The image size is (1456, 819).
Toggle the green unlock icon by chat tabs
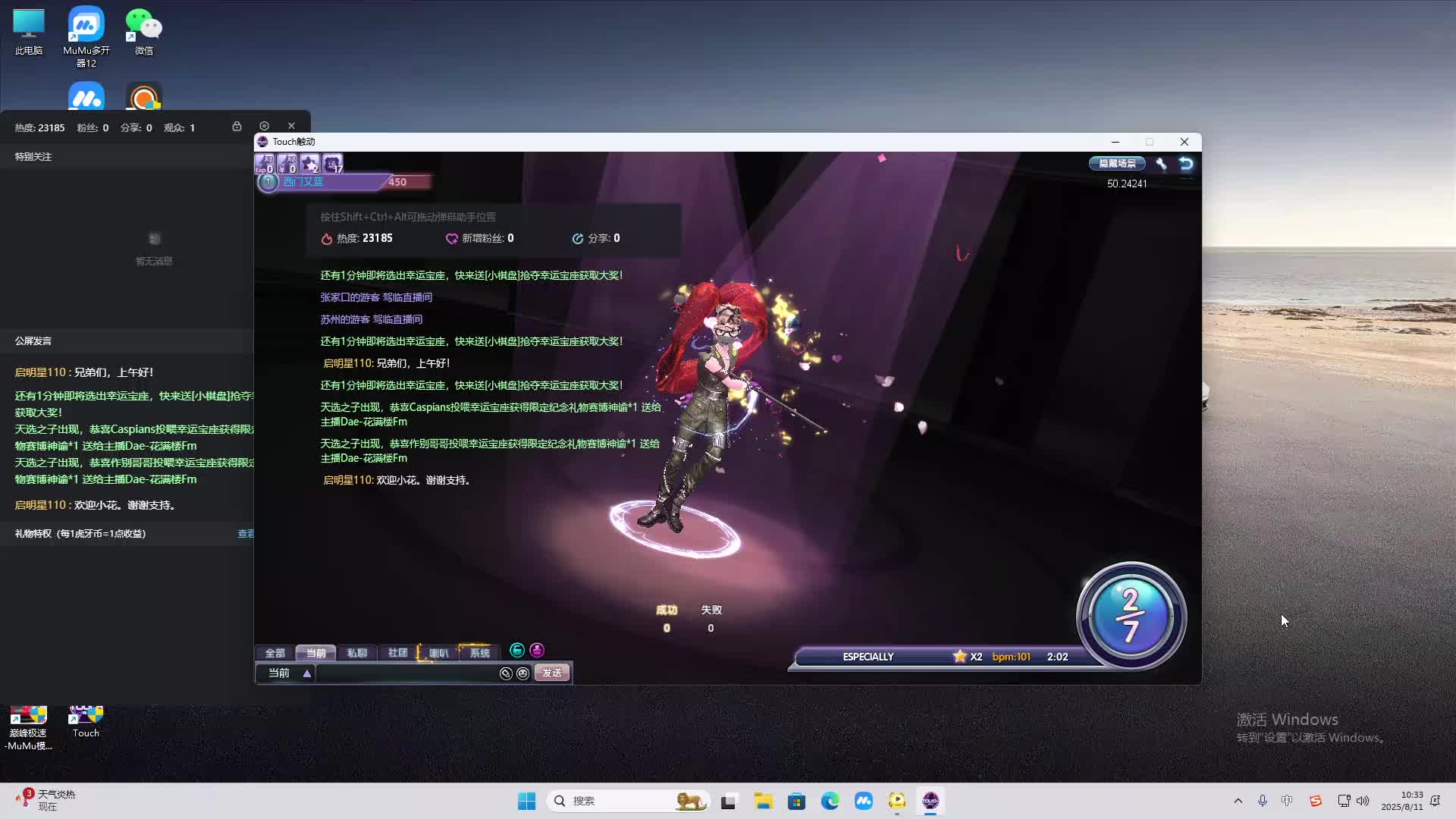517,650
